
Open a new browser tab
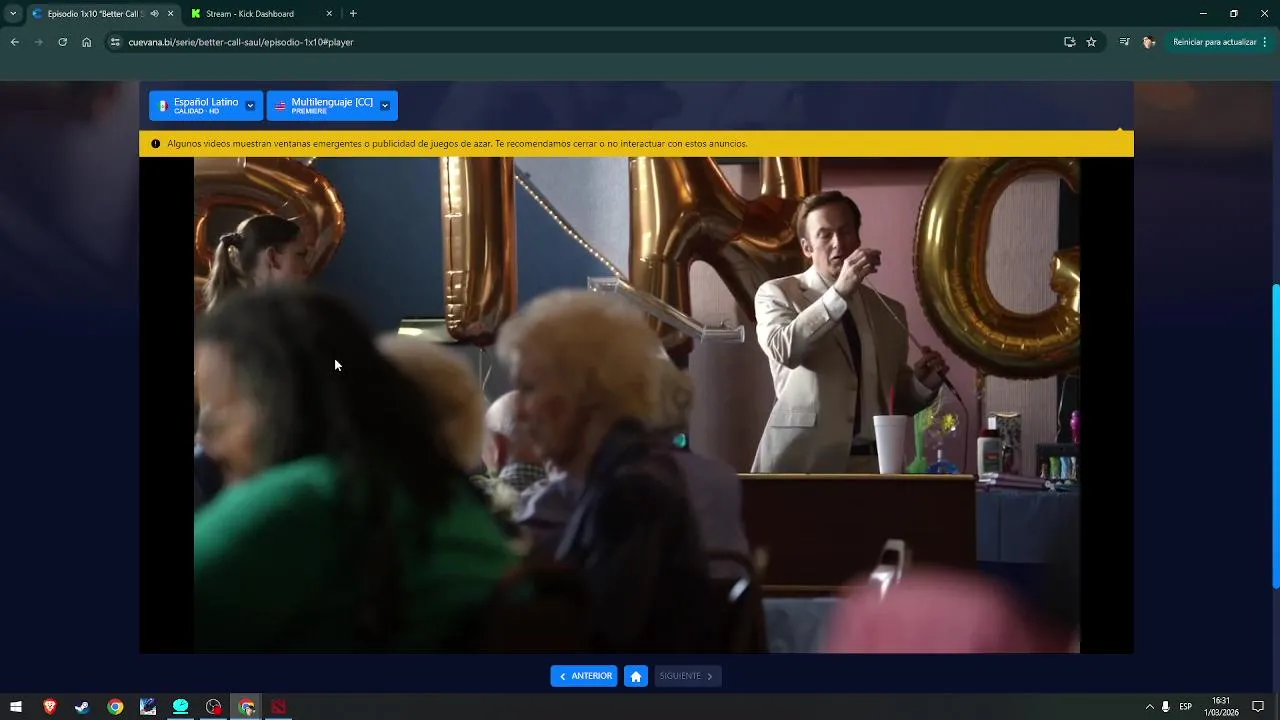[353, 14]
